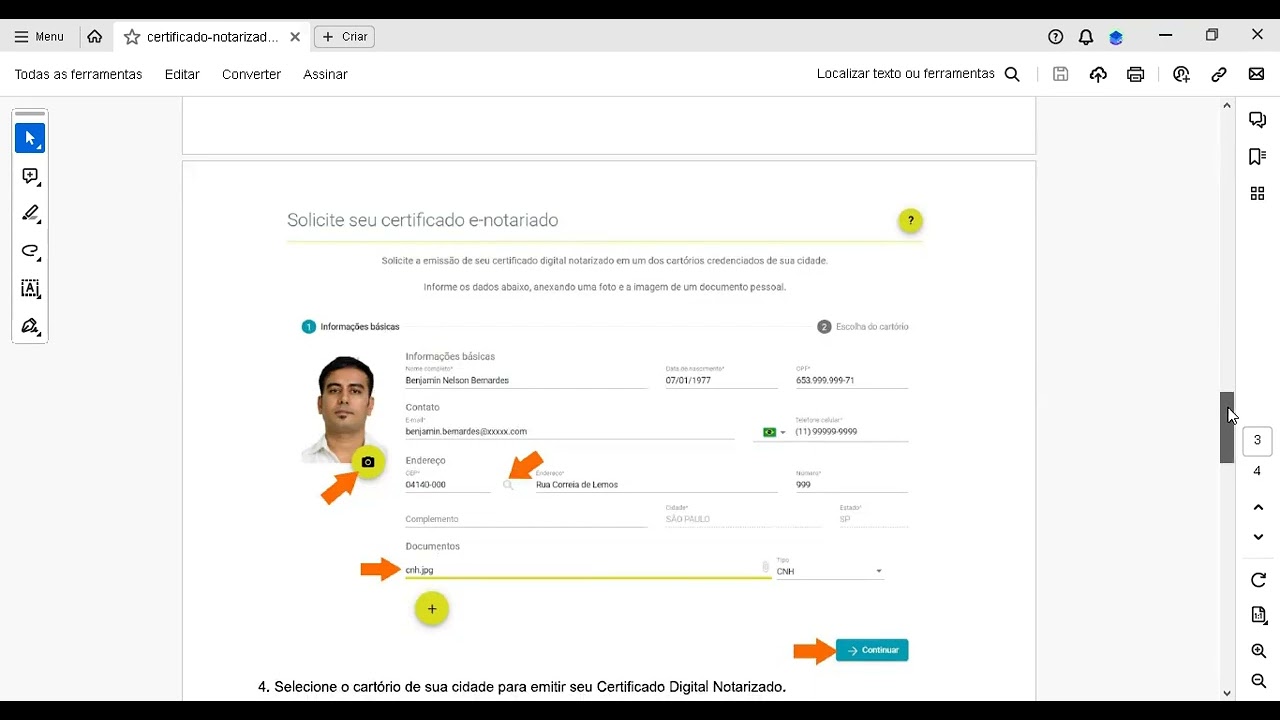1280x720 pixels.
Task: Click the CEP search magnifier icon
Action: click(508, 485)
